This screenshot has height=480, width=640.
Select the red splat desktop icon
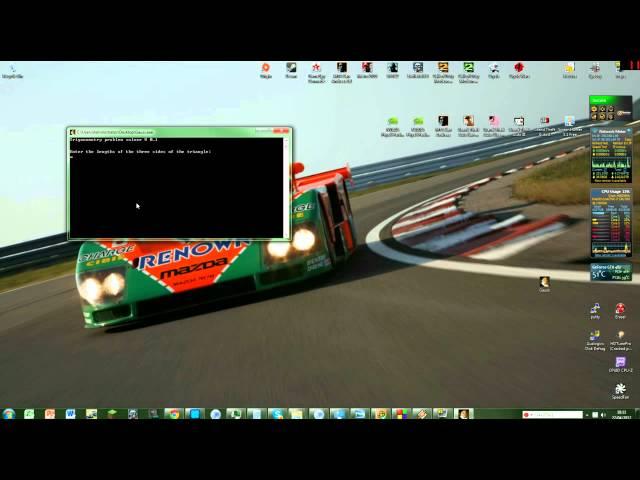point(519,71)
